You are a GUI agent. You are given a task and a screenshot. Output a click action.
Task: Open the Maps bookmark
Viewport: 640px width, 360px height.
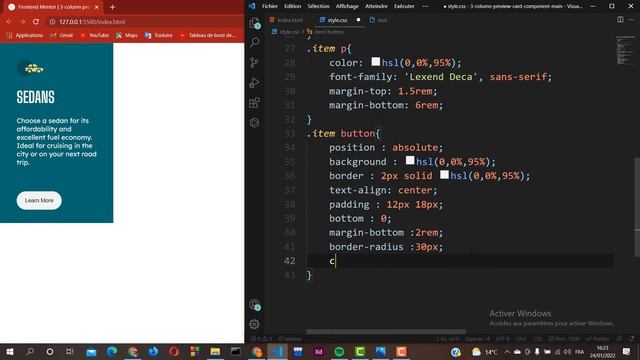pos(127,36)
